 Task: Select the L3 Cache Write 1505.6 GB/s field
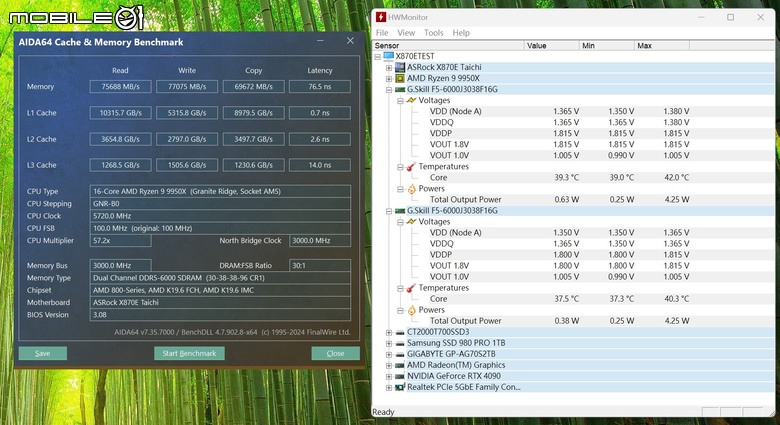coord(187,165)
